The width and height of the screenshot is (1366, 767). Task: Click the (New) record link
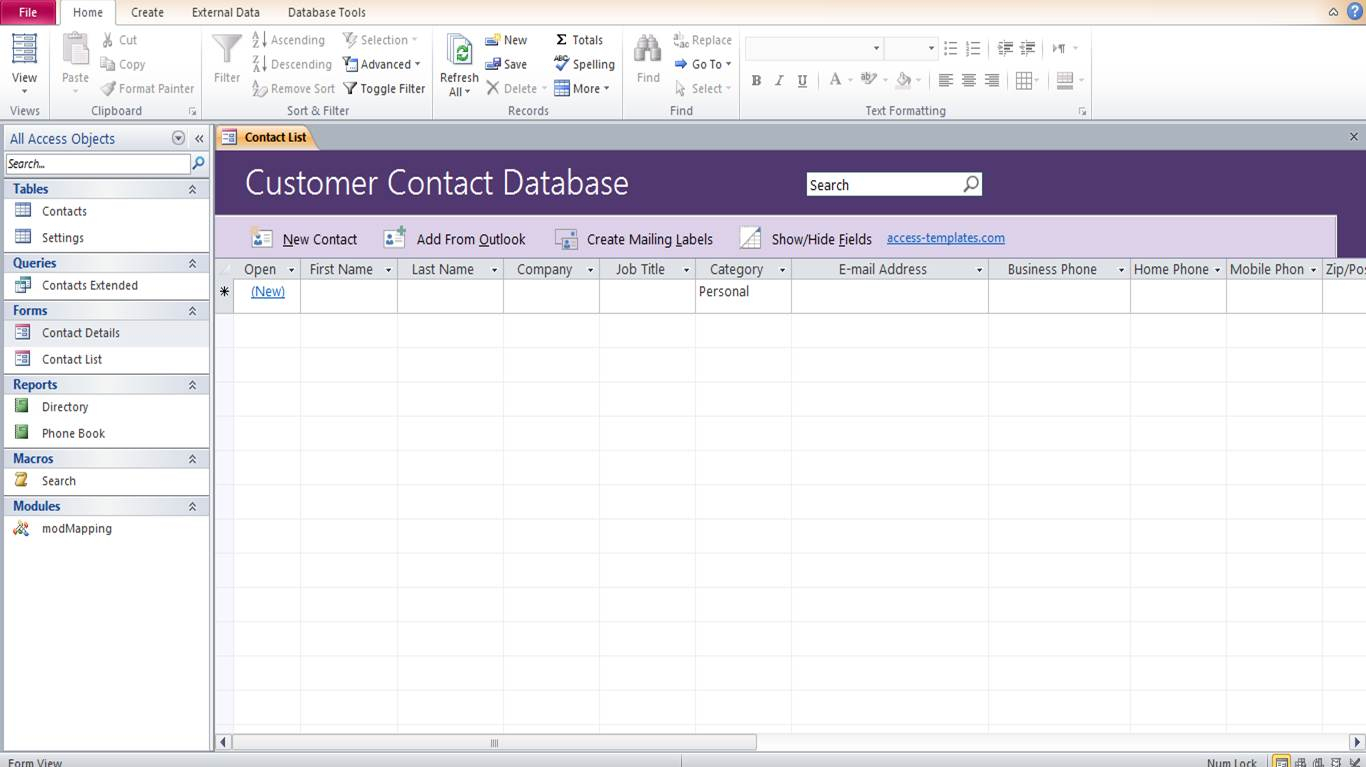pyautogui.click(x=267, y=291)
